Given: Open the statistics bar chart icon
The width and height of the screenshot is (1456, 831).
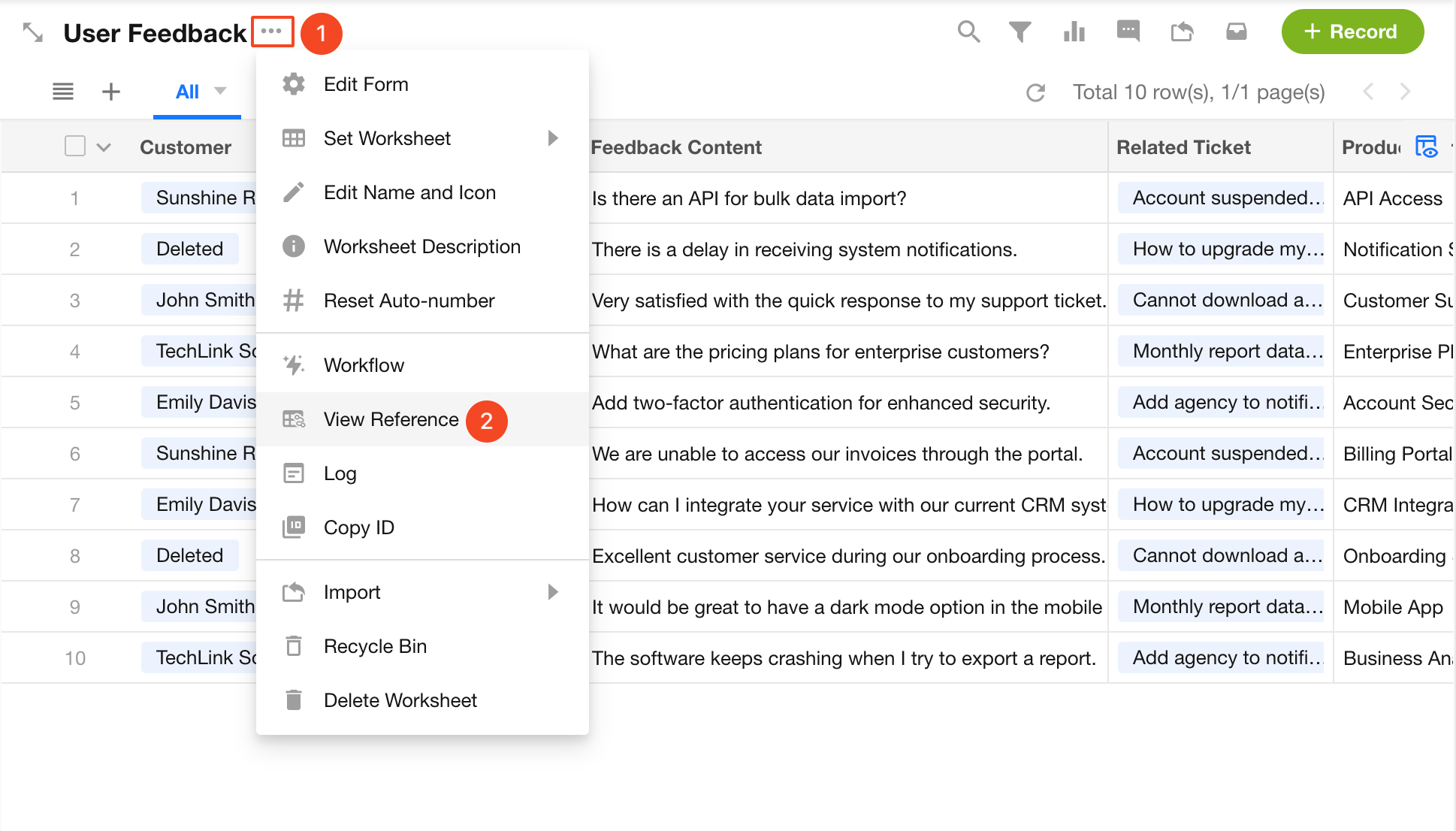Looking at the screenshot, I should point(1074,32).
